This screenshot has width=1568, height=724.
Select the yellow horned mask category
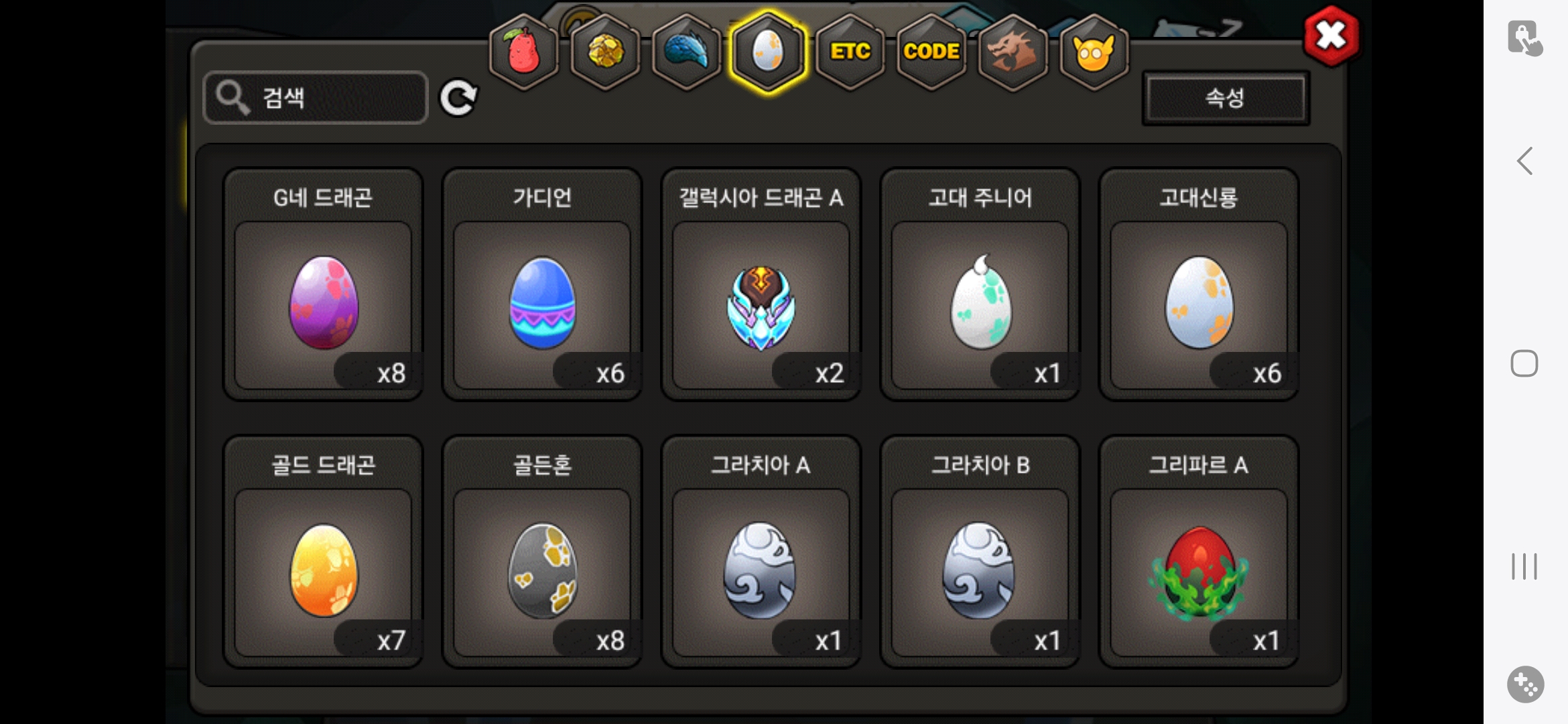point(1094,52)
